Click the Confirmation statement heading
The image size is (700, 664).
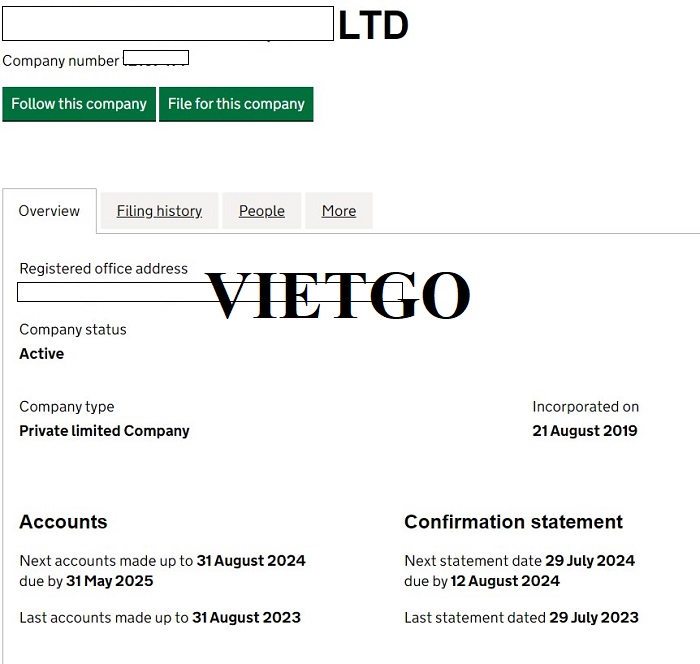513,522
